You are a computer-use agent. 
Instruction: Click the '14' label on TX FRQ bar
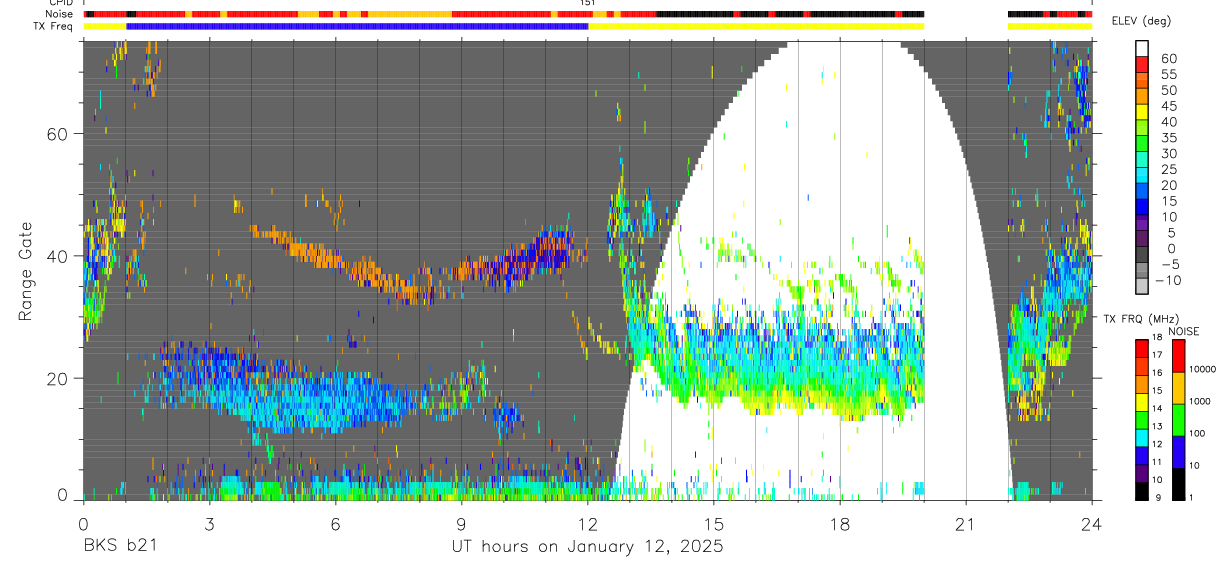pyautogui.click(x=1158, y=410)
